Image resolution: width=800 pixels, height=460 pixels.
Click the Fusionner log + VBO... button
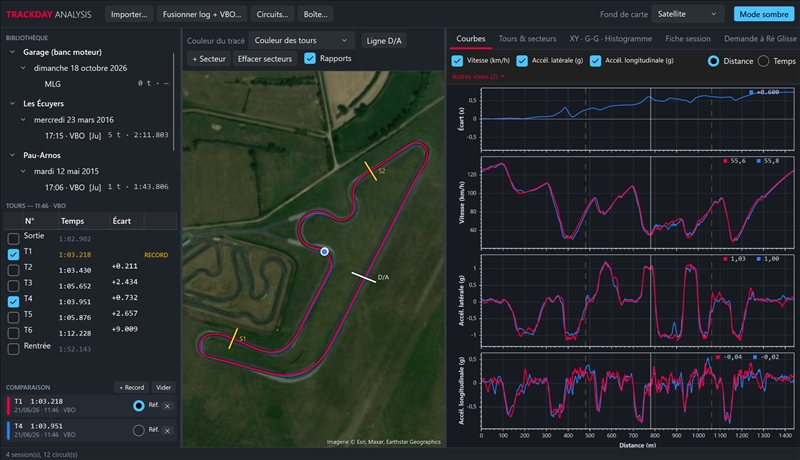[x=202, y=14]
